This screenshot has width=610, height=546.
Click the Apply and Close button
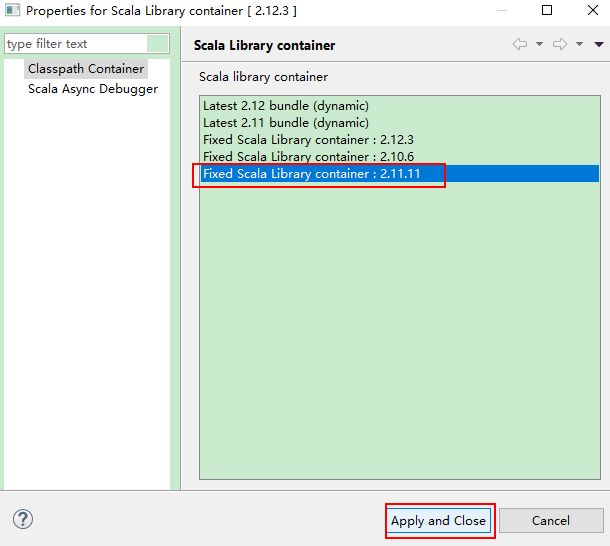pyautogui.click(x=438, y=521)
